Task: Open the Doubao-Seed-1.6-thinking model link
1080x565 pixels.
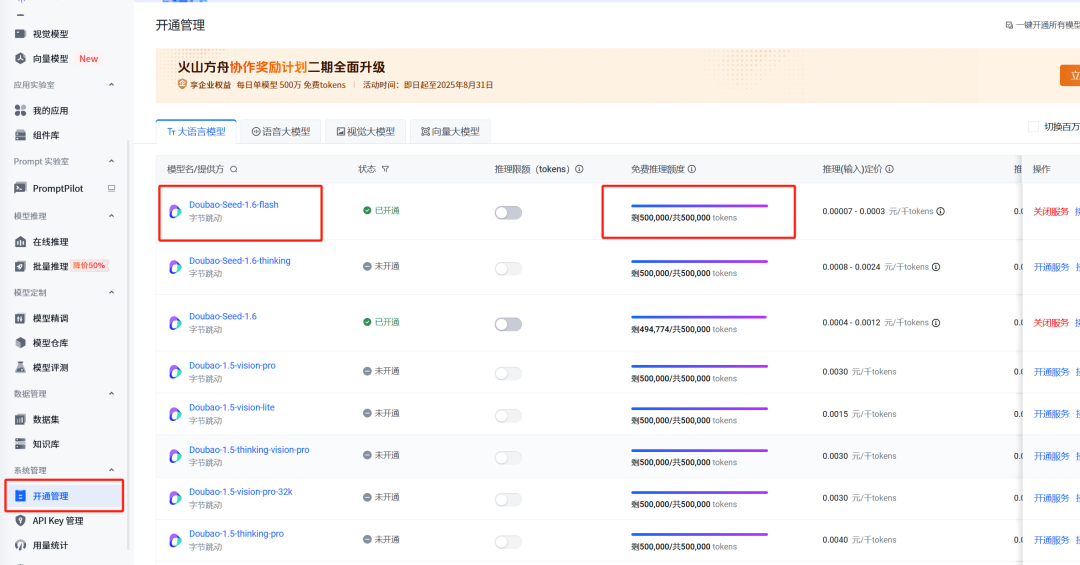Action: 240,260
